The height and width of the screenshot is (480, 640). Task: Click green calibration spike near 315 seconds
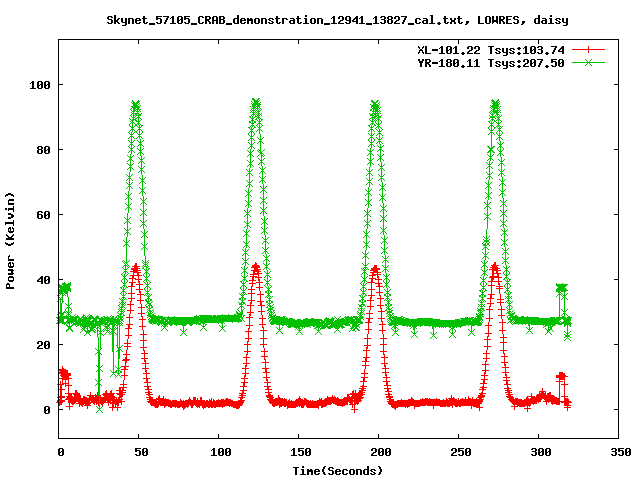click(562, 288)
